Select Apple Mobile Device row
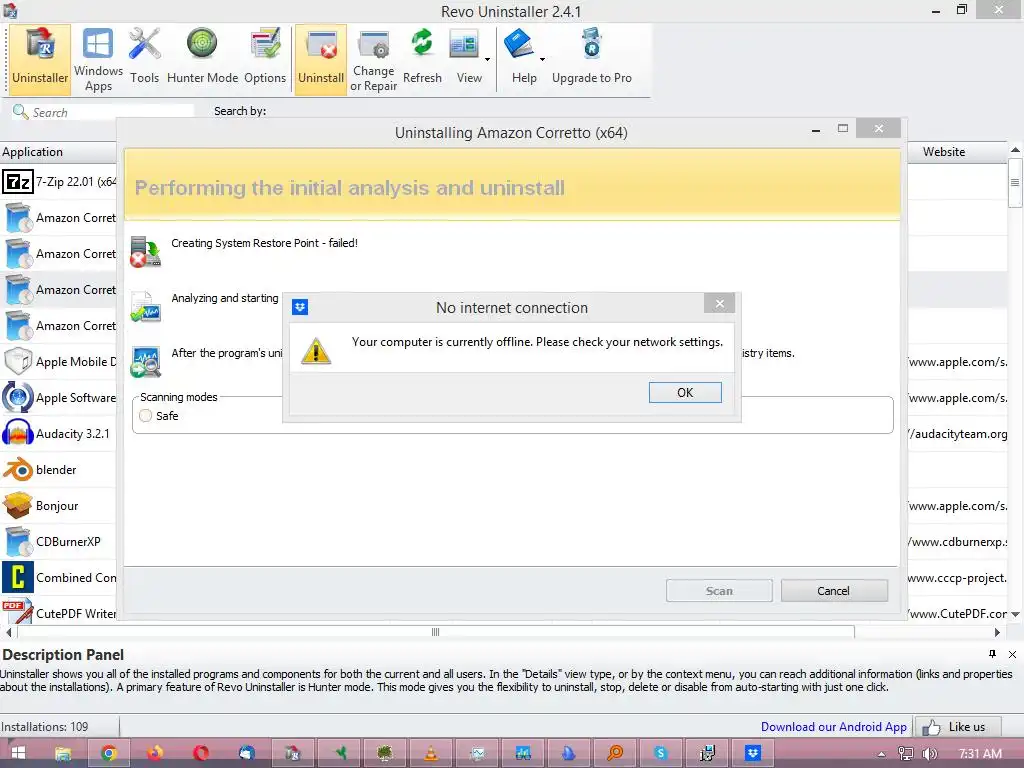This screenshot has width=1024, height=768. point(59,361)
